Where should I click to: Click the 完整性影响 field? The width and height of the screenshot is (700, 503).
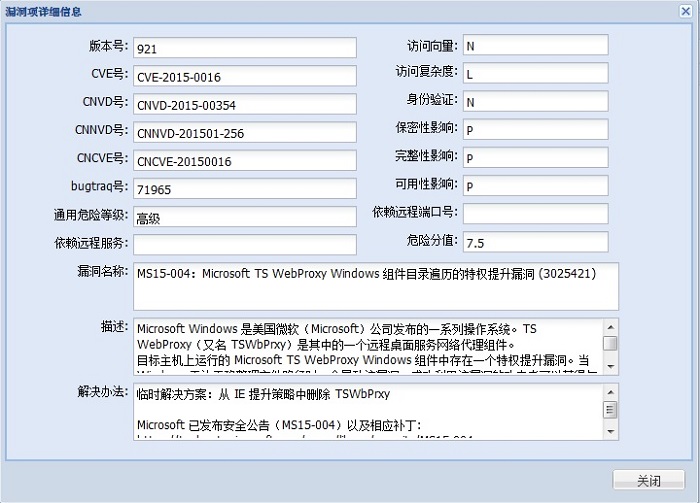coord(535,158)
